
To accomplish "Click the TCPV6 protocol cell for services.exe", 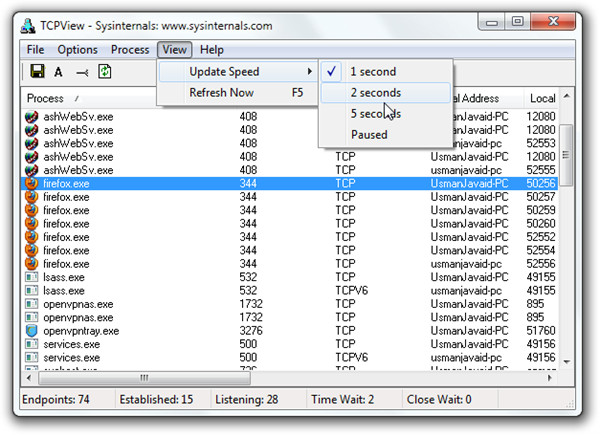I will 351,357.
